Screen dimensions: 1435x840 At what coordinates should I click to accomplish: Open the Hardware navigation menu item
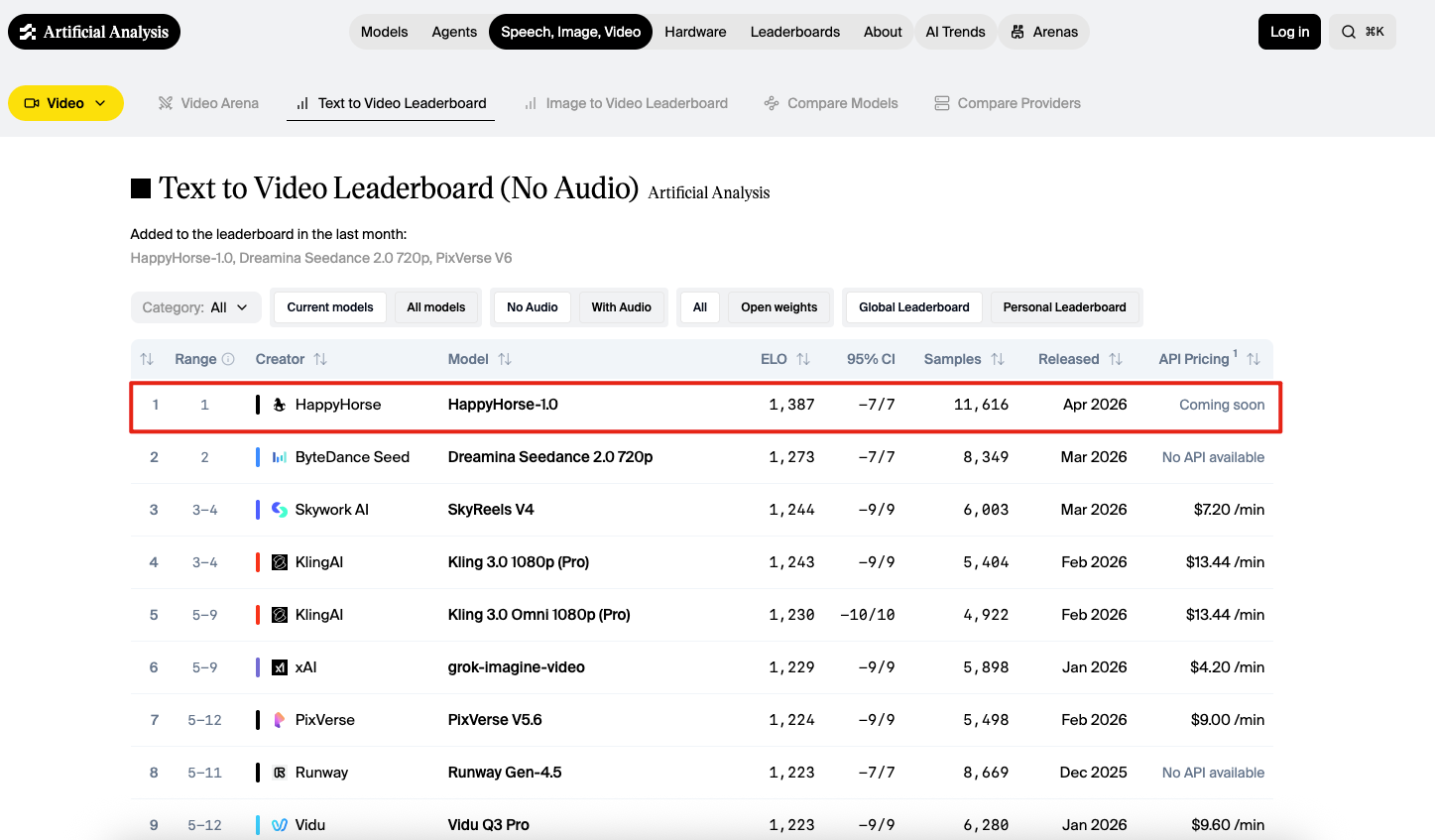695,31
